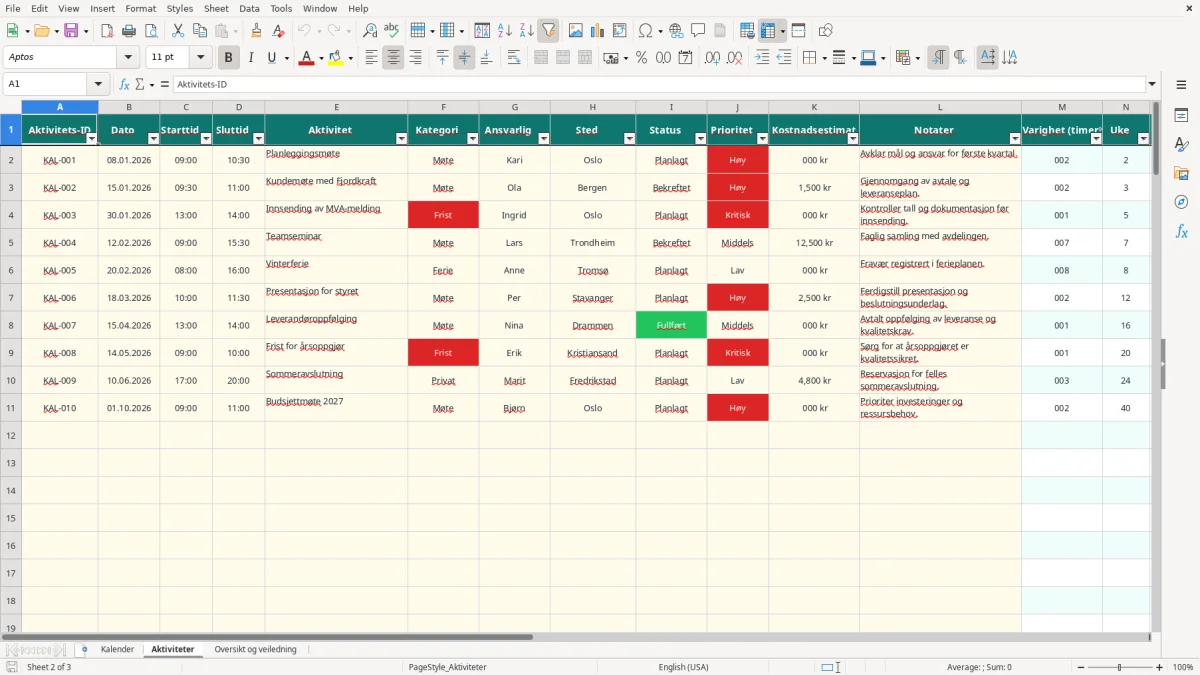
Task: Open the Status column filter dropdown
Action: coord(700,139)
